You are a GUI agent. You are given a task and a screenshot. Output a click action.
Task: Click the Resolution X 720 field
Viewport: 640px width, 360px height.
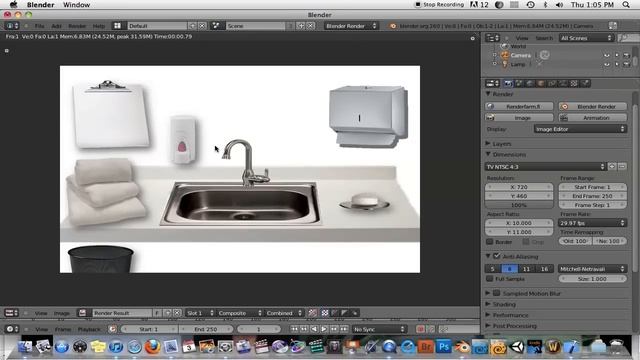click(519, 187)
